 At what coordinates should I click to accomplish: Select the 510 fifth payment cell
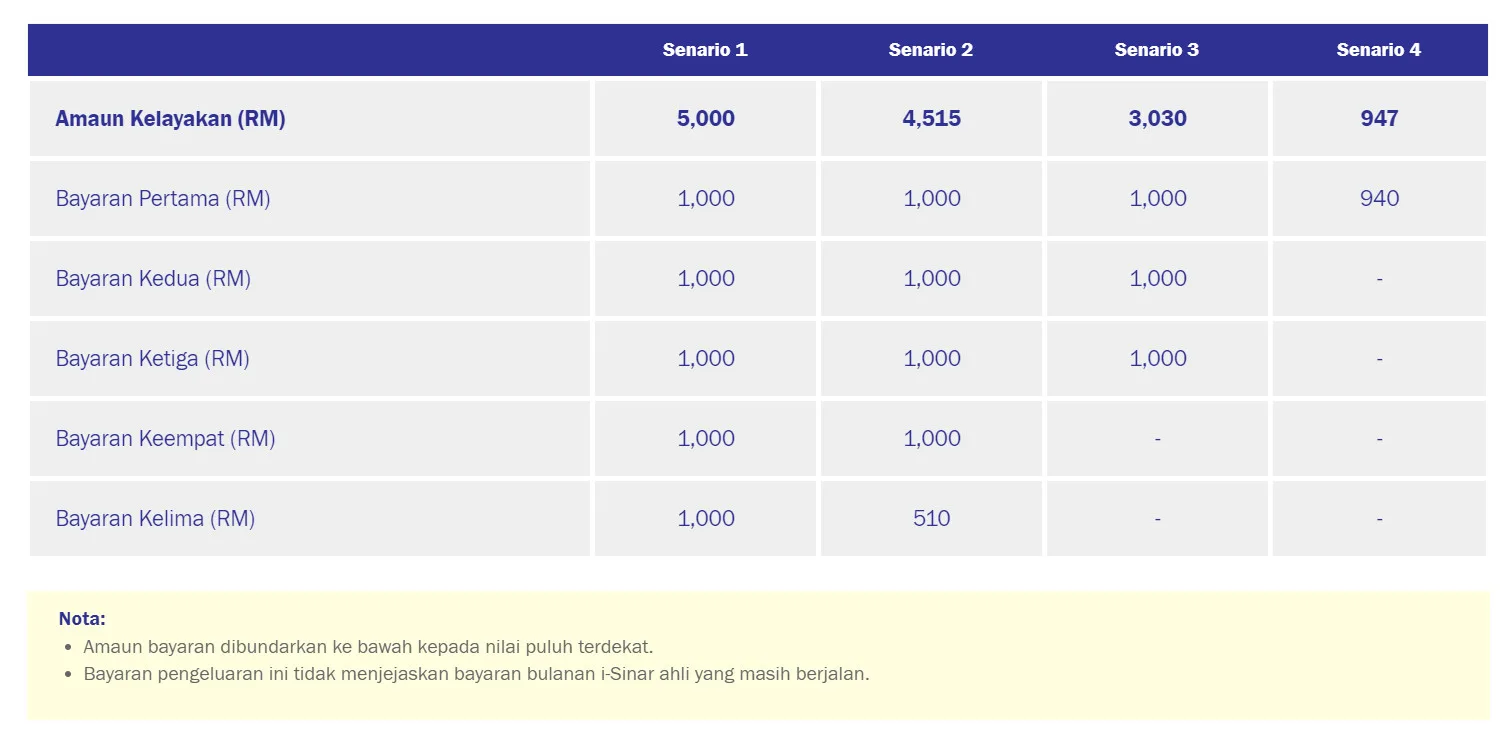click(932, 519)
